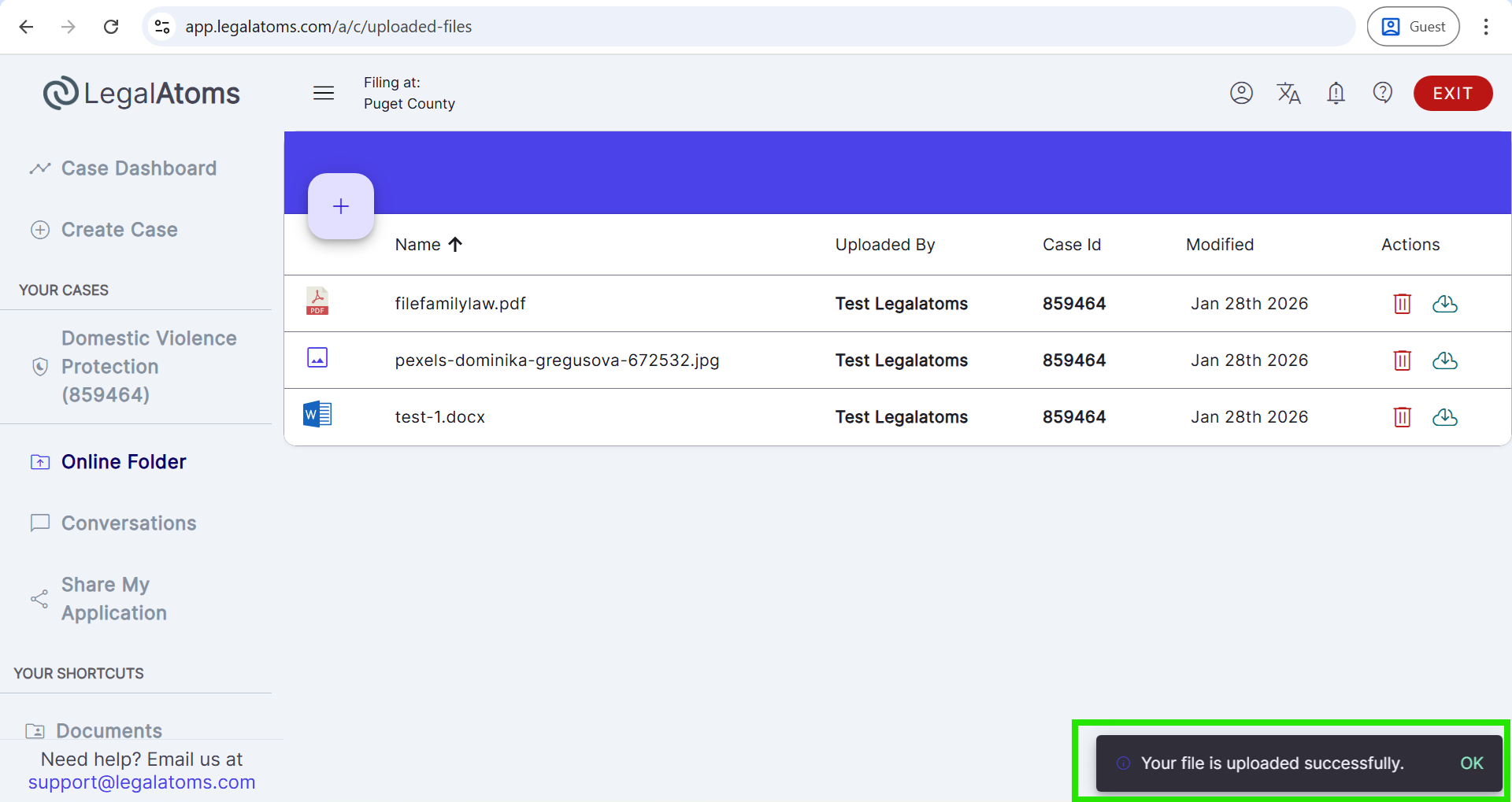
Task: Download the test-1.docx file
Action: coord(1444,417)
